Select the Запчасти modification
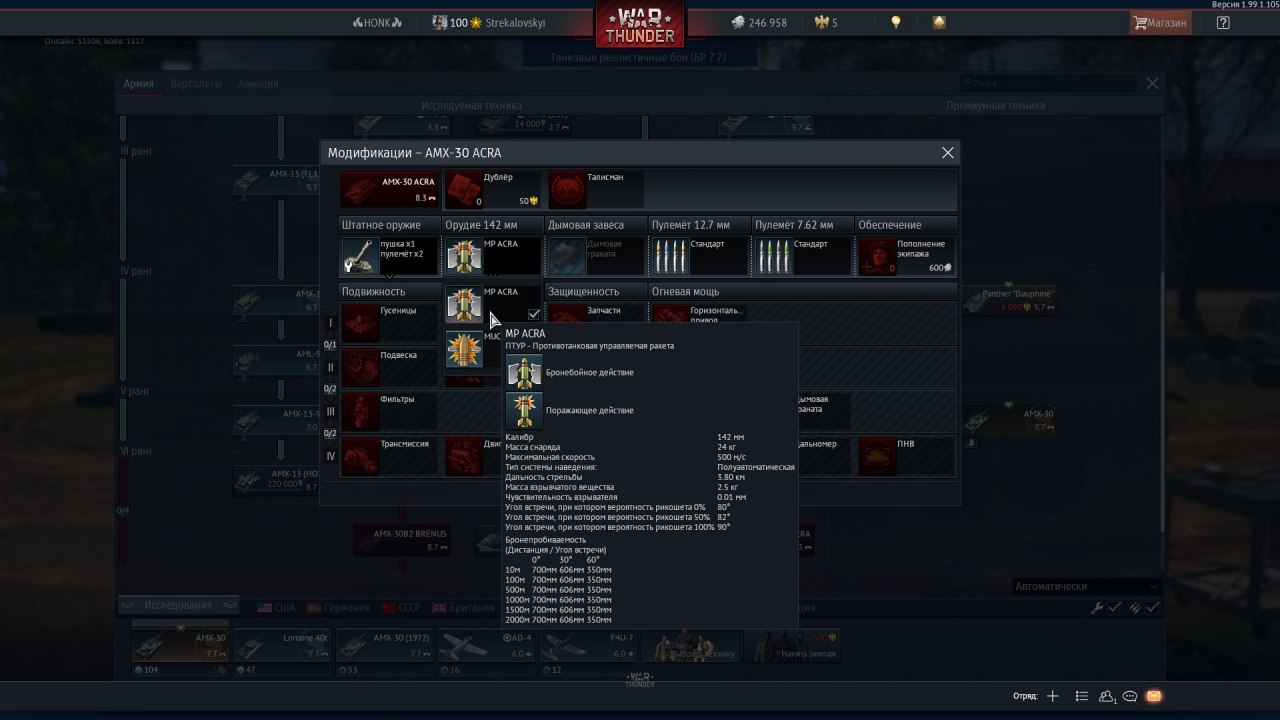Viewport: 1280px width, 720px height. pos(596,312)
